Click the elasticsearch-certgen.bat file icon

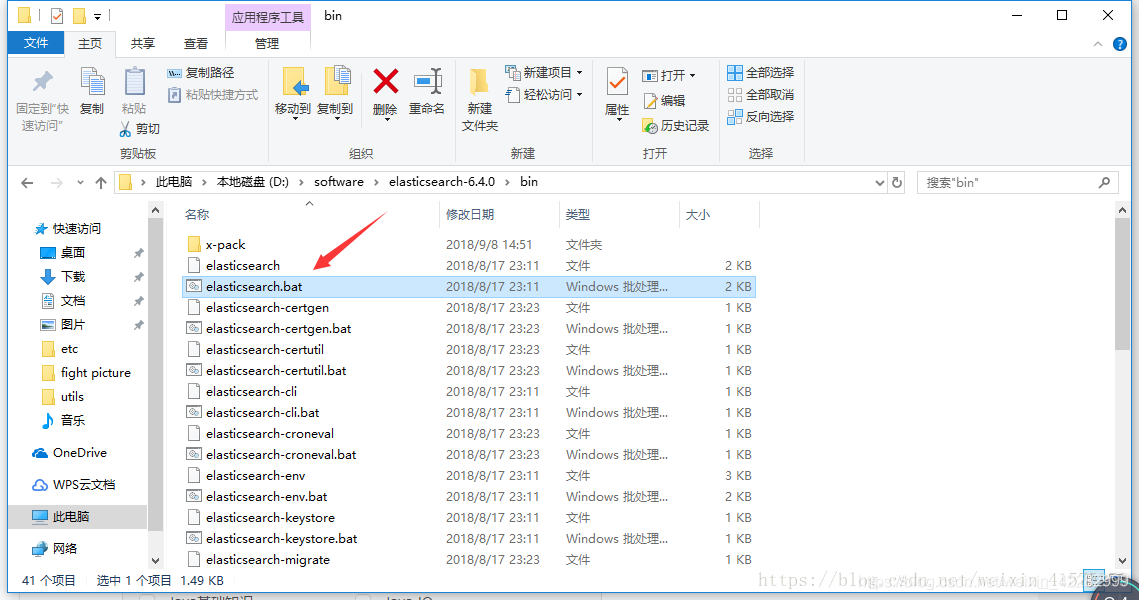[x=194, y=328]
